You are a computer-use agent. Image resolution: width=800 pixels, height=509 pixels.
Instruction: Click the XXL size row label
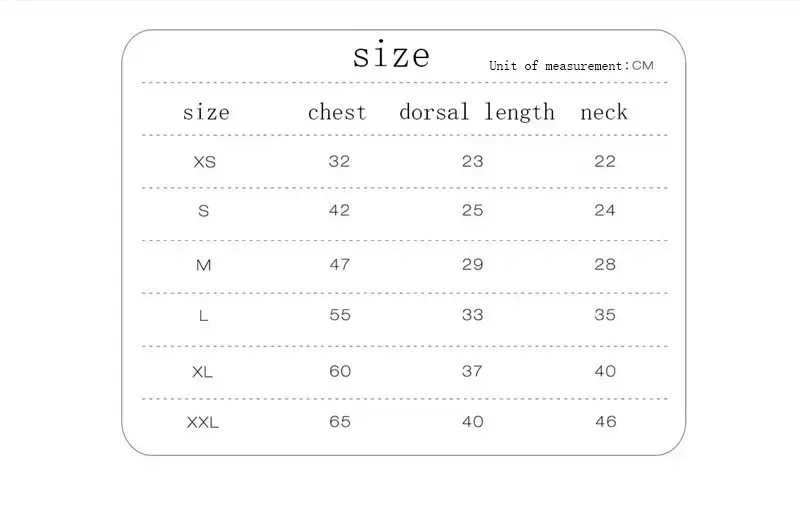pos(203,422)
